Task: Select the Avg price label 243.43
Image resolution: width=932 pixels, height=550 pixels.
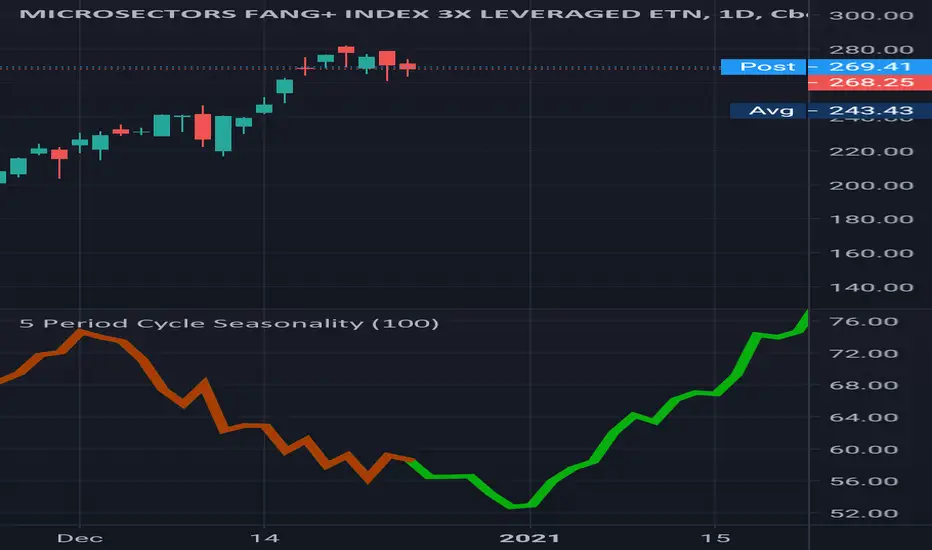Action: click(x=831, y=111)
